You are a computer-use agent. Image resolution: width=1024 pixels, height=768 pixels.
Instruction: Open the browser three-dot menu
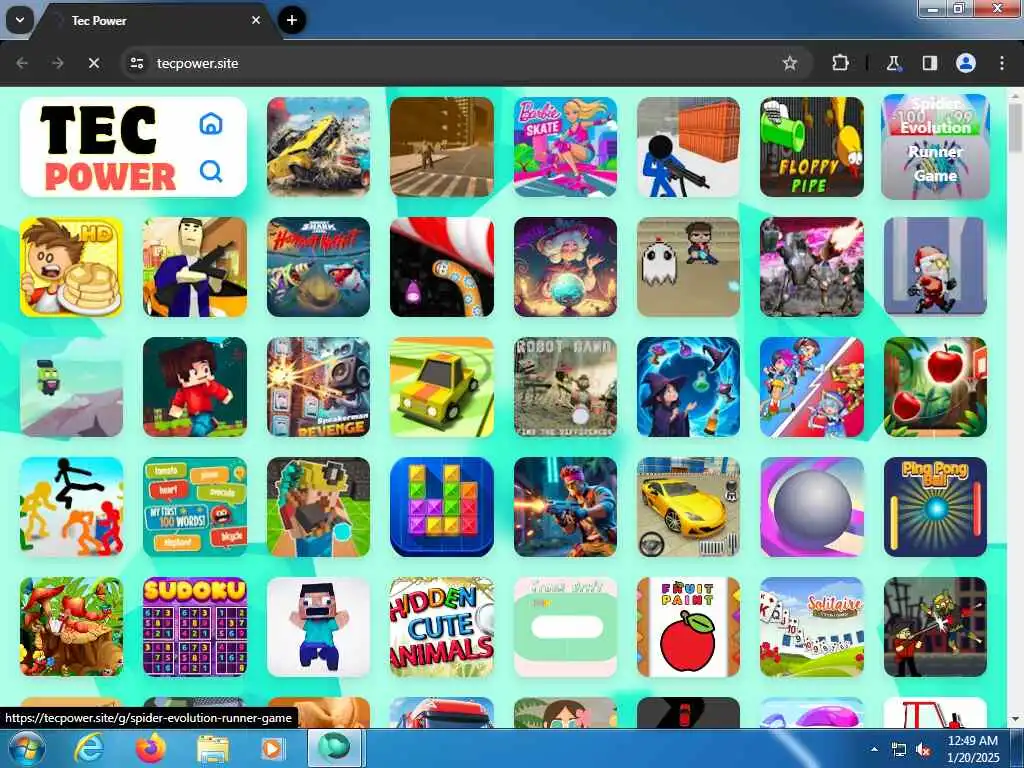pos(1002,63)
